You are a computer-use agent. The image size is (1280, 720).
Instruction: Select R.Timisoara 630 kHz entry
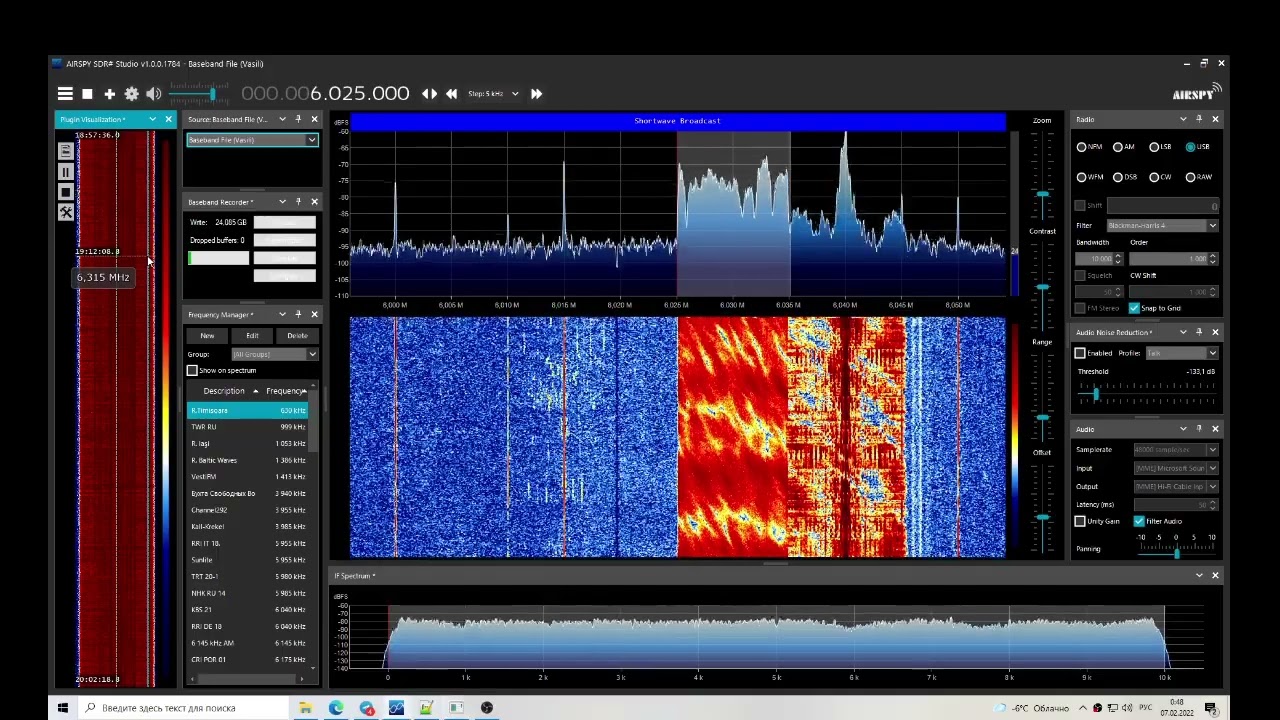248,411
